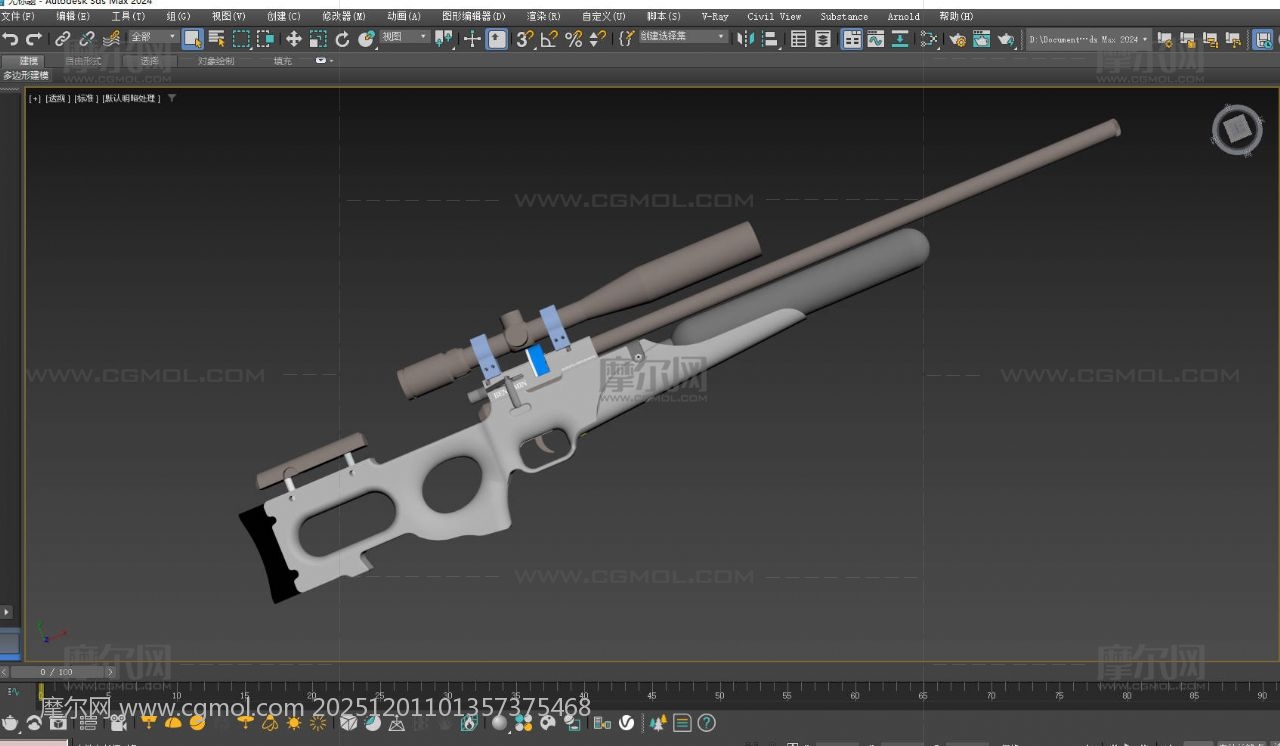Open the 渲染(R) menu
Screen dimensions: 1280x746
[x=543, y=16]
